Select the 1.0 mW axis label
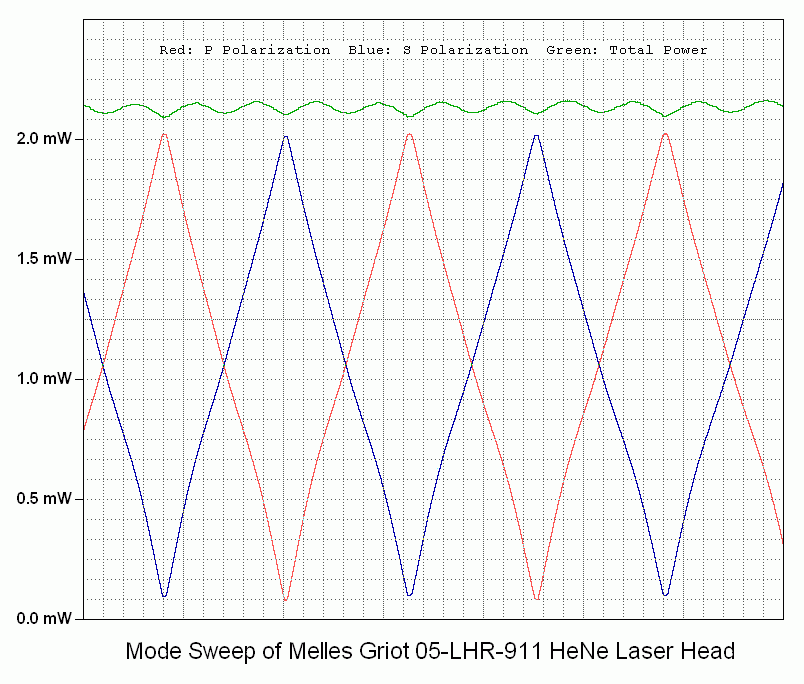This screenshot has width=804, height=684. 44,379
